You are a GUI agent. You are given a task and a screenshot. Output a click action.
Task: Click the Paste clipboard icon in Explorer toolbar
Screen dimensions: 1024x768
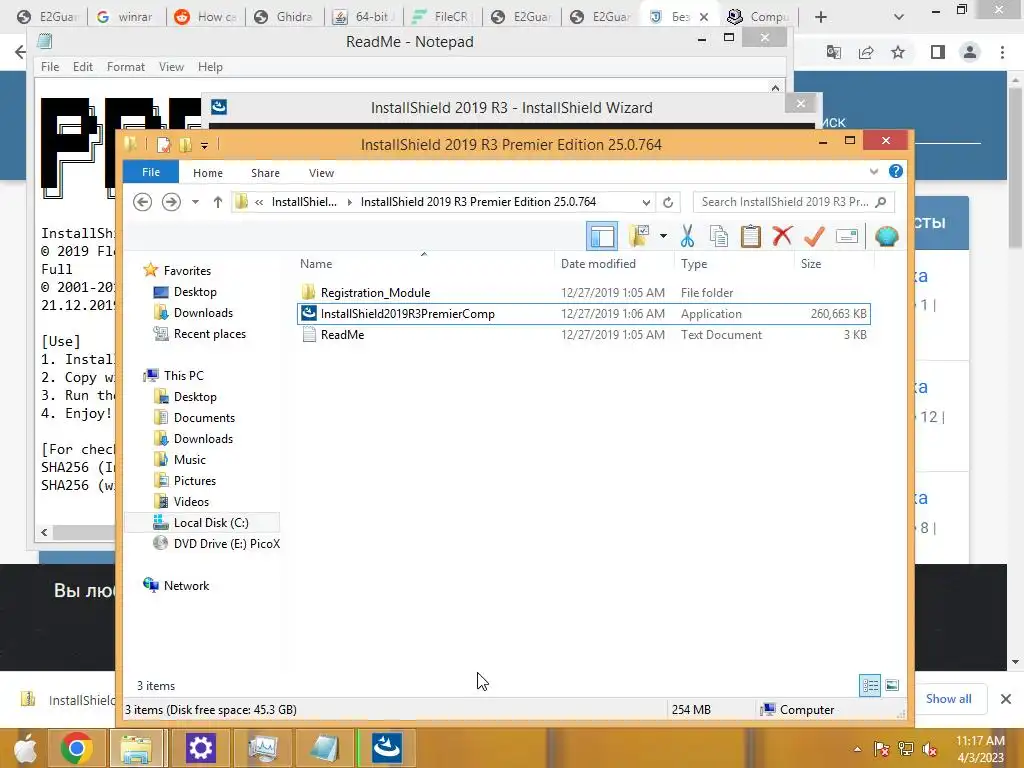[x=750, y=236]
